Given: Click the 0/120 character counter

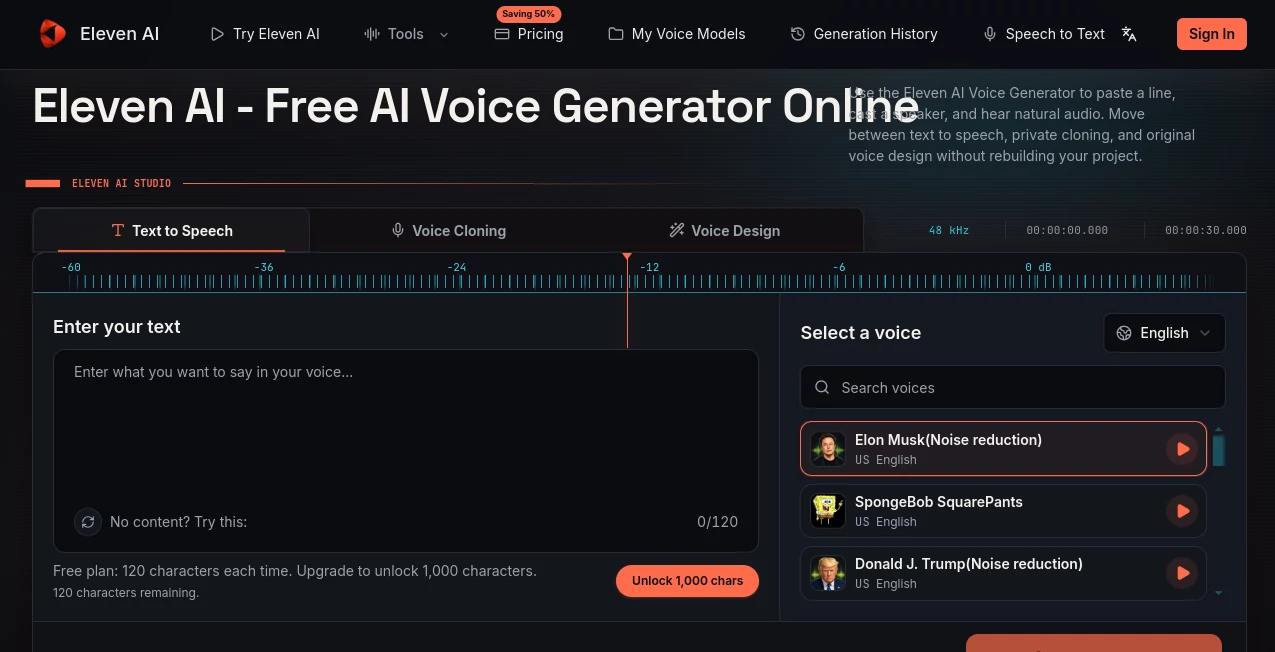Looking at the screenshot, I should [x=718, y=522].
